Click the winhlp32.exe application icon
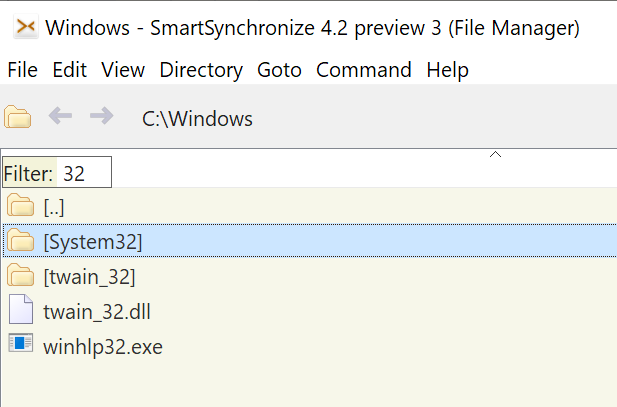 (x=21, y=345)
